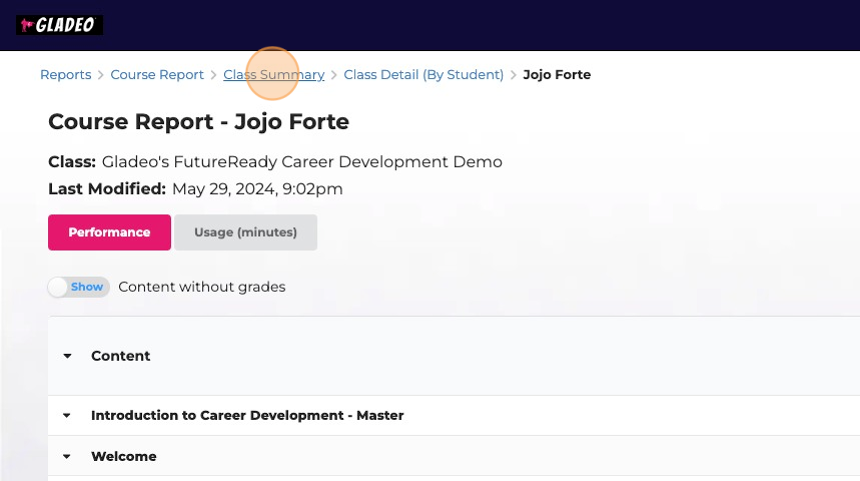Click the Gladeo logo

click(x=59, y=25)
